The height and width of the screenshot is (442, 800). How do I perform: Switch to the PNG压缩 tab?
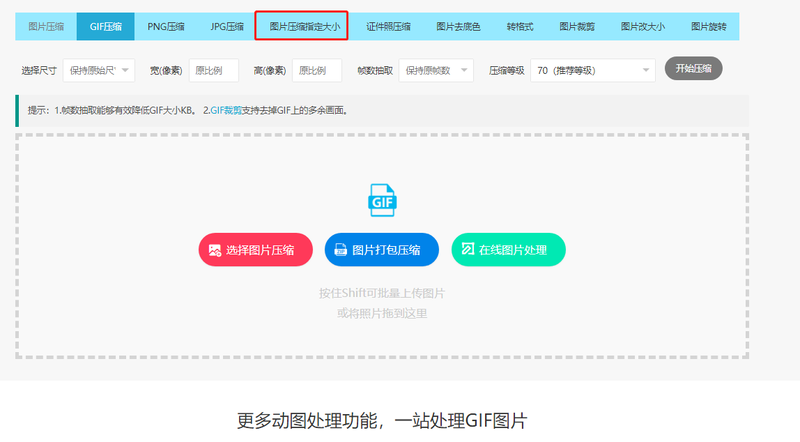point(166,27)
